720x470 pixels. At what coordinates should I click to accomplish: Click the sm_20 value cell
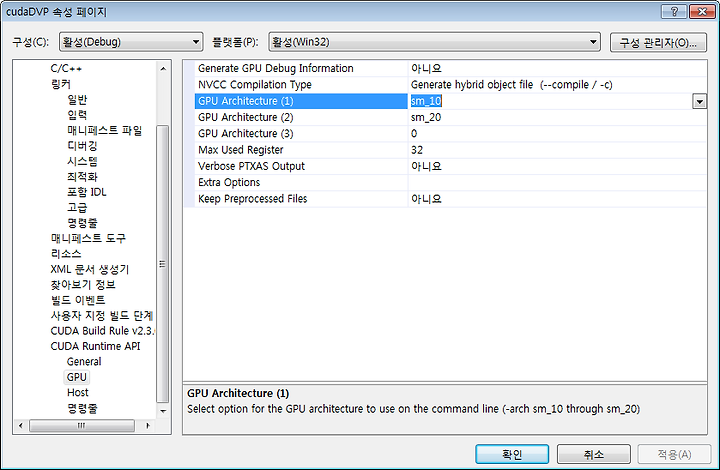[557, 118]
